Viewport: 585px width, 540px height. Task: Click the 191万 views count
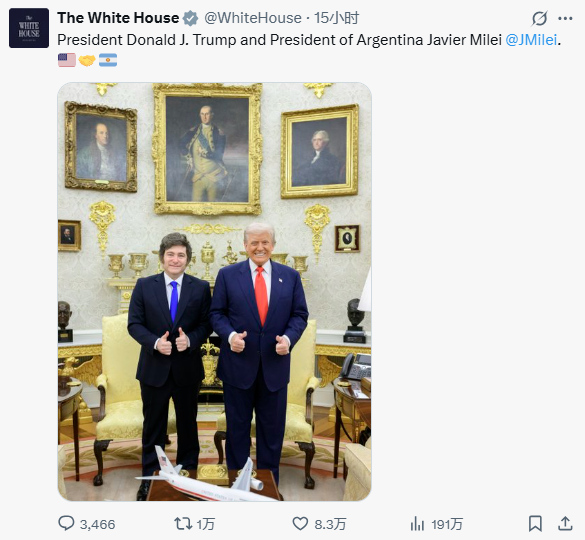tap(447, 524)
